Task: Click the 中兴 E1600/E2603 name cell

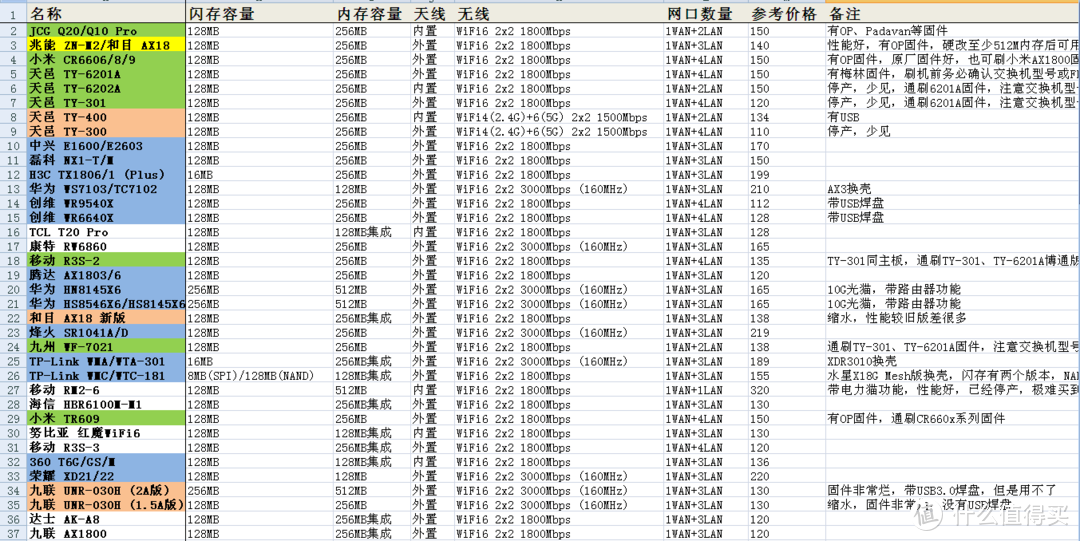Action: [x=106, y=146]
